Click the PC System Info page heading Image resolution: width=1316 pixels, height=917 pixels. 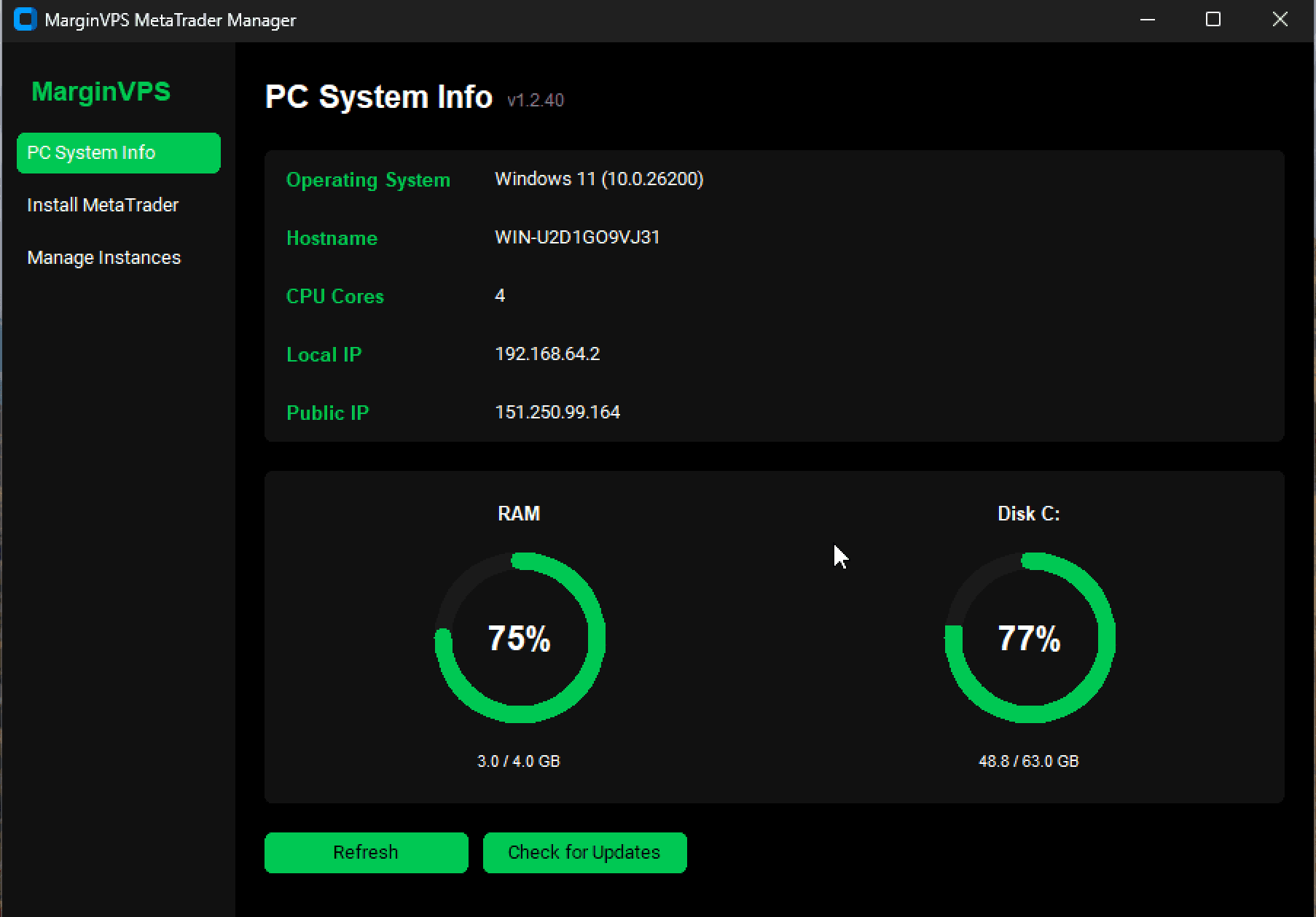[x=378, y=97]
